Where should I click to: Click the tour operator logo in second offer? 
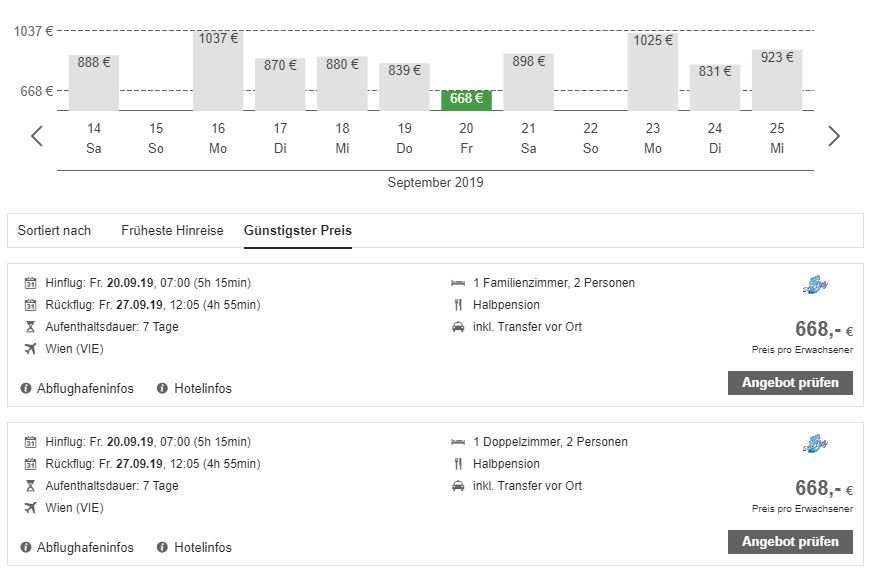click(815, 444)
